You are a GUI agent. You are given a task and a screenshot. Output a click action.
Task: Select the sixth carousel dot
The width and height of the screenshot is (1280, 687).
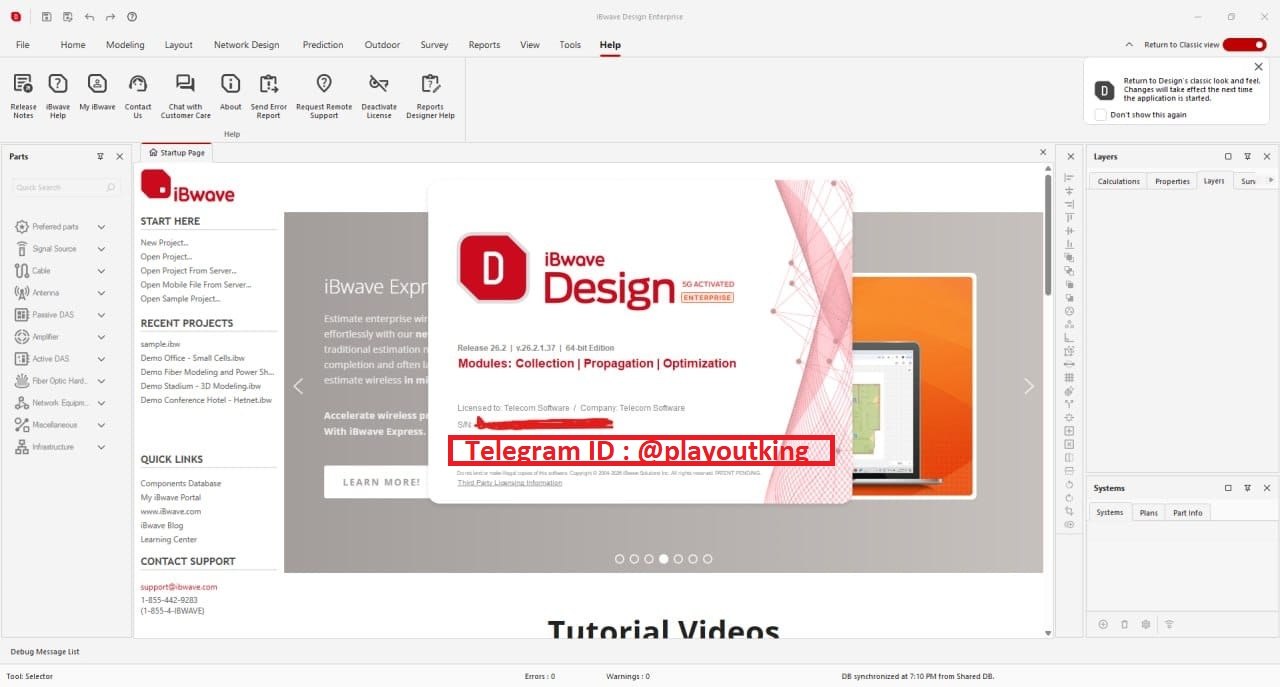[693, 559]
